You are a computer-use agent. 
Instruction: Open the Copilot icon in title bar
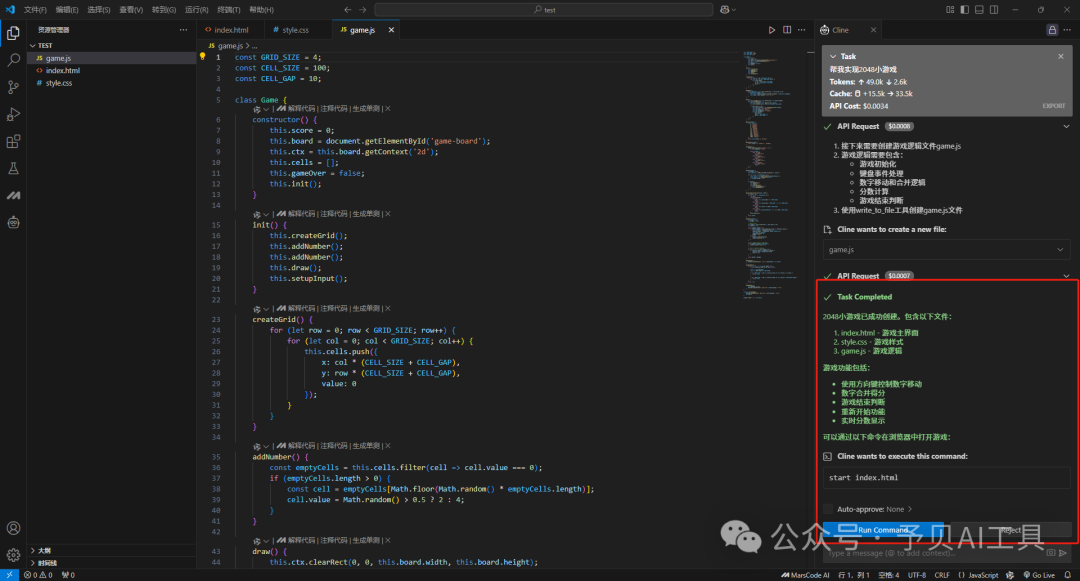725,10
